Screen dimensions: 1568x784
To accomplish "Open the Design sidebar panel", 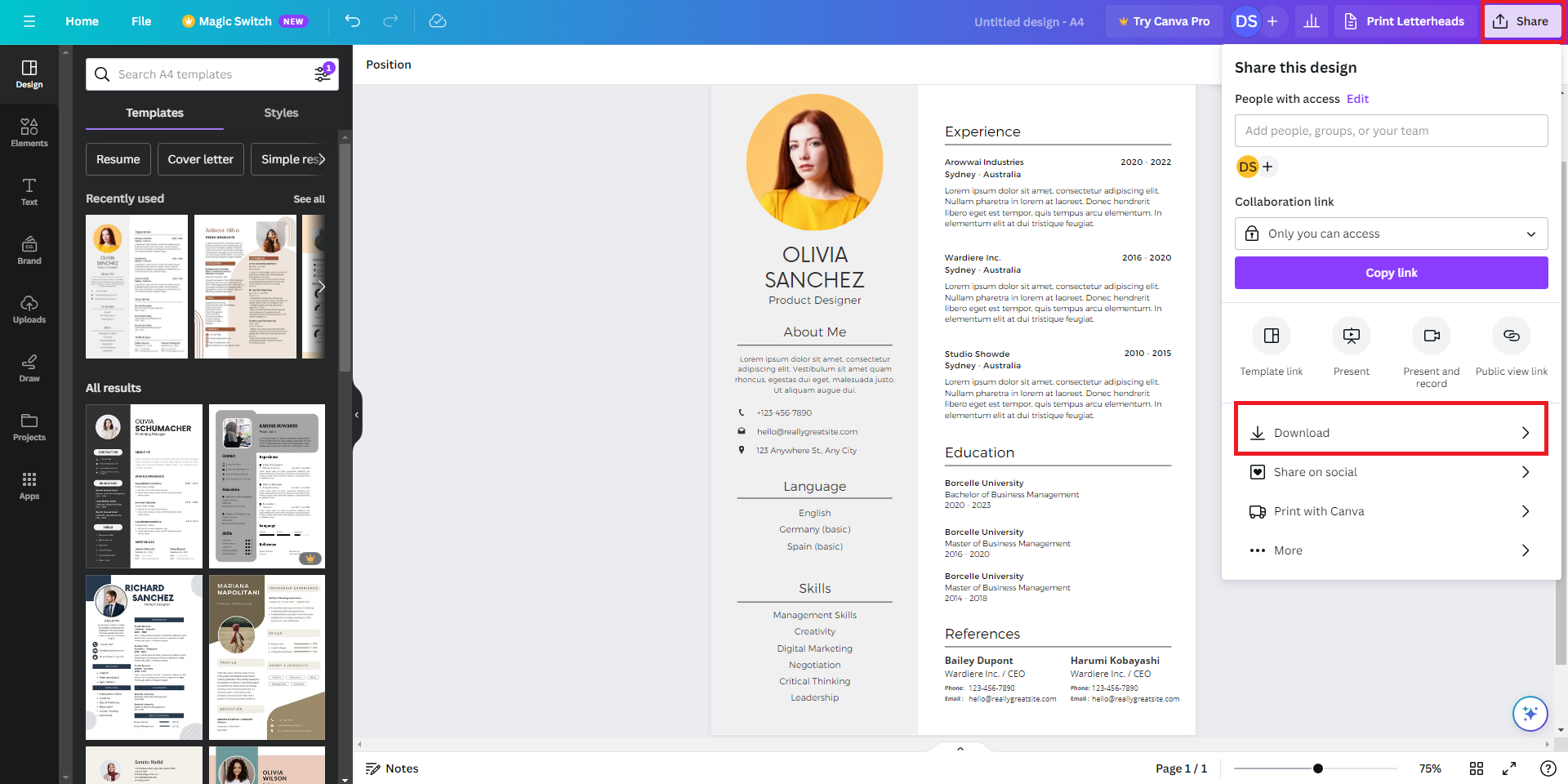I will 29,74.
